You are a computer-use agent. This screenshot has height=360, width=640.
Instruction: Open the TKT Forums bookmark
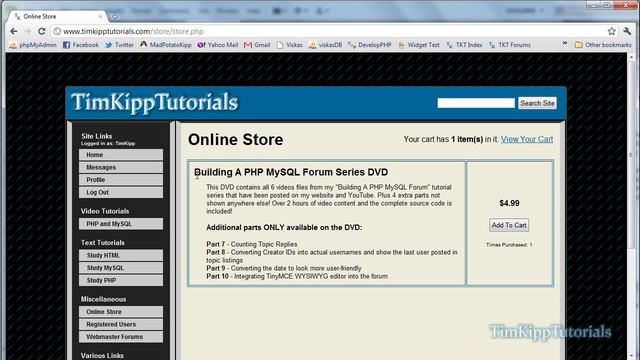(510, 45)
